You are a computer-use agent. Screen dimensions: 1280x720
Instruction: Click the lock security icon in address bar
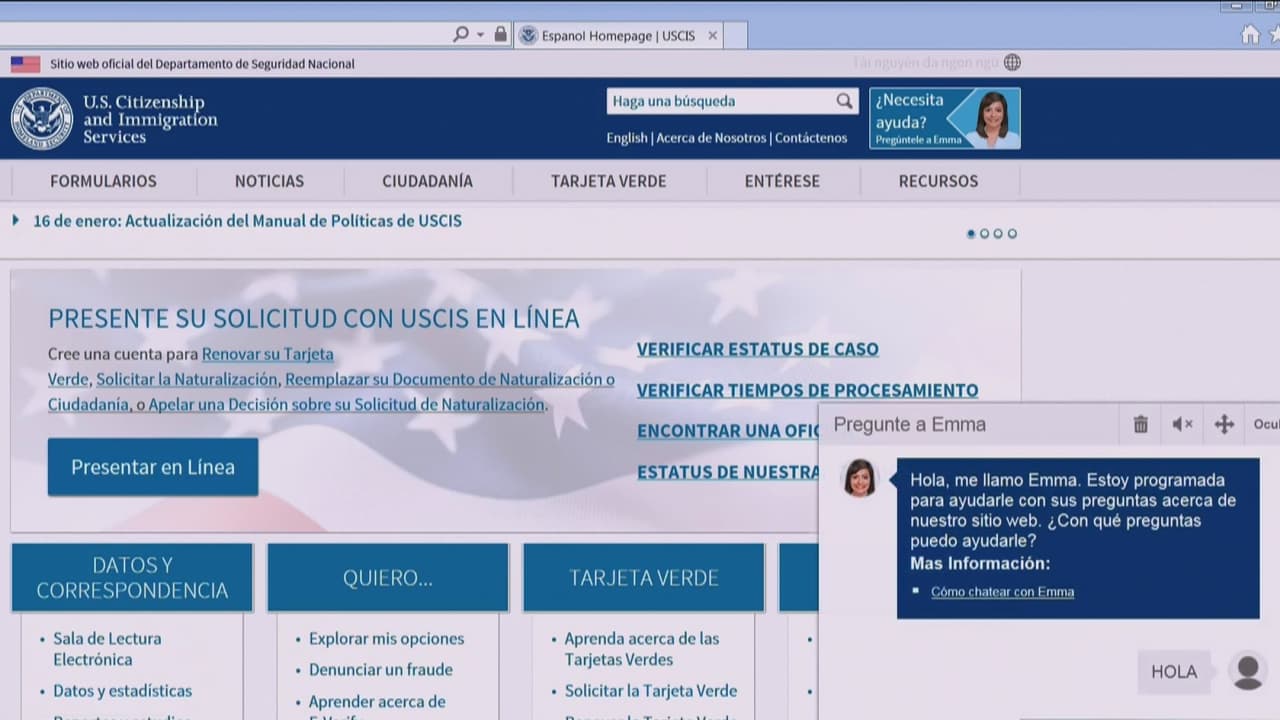[x=500, y=35]
